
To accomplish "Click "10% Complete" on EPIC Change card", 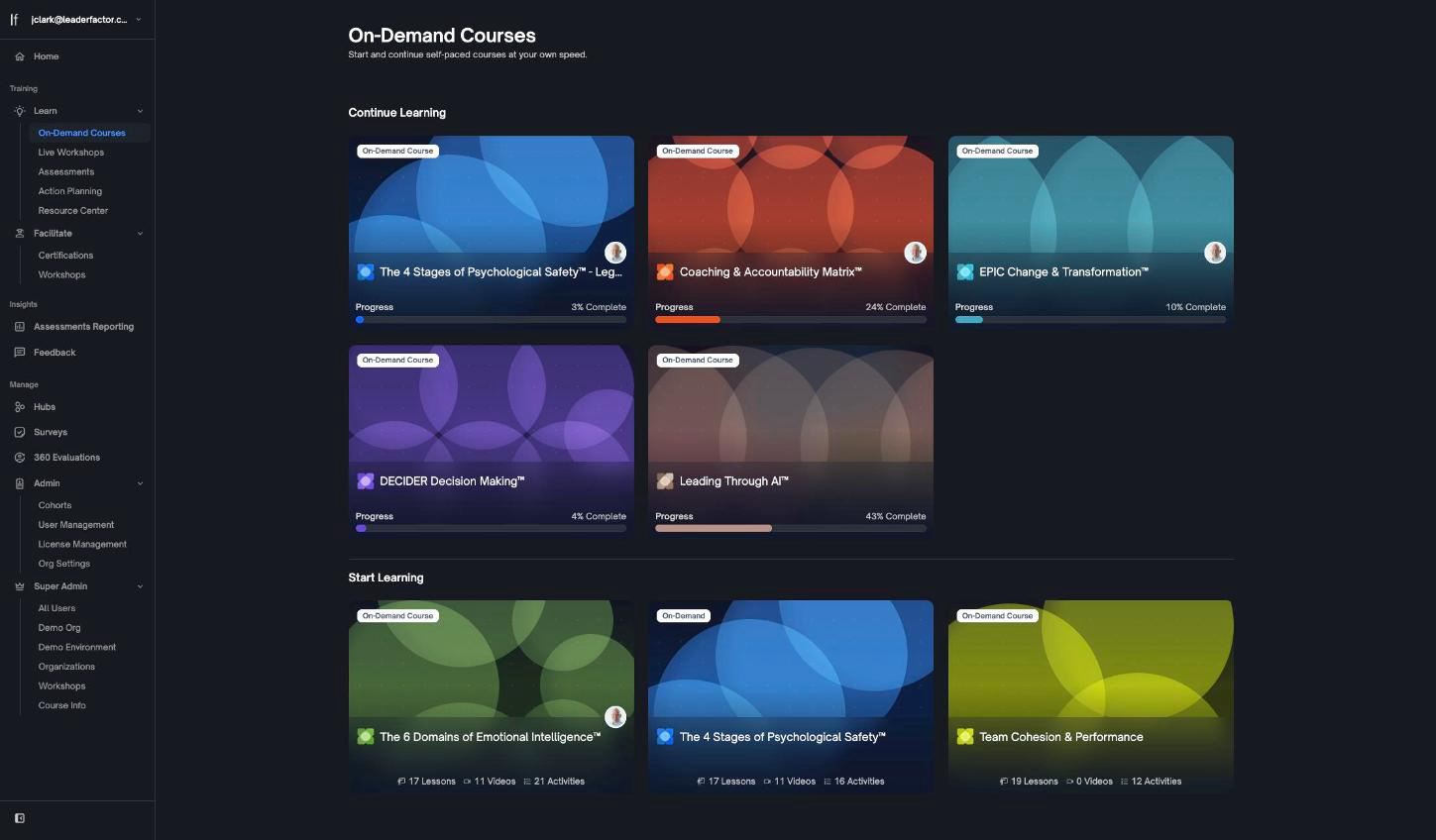I will pos(1195,307).
